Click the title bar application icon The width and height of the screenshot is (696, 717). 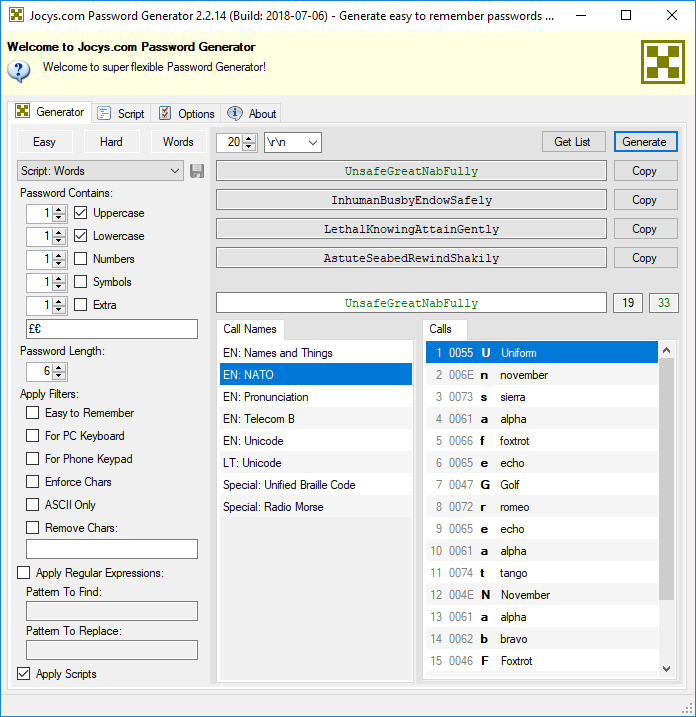16,15
